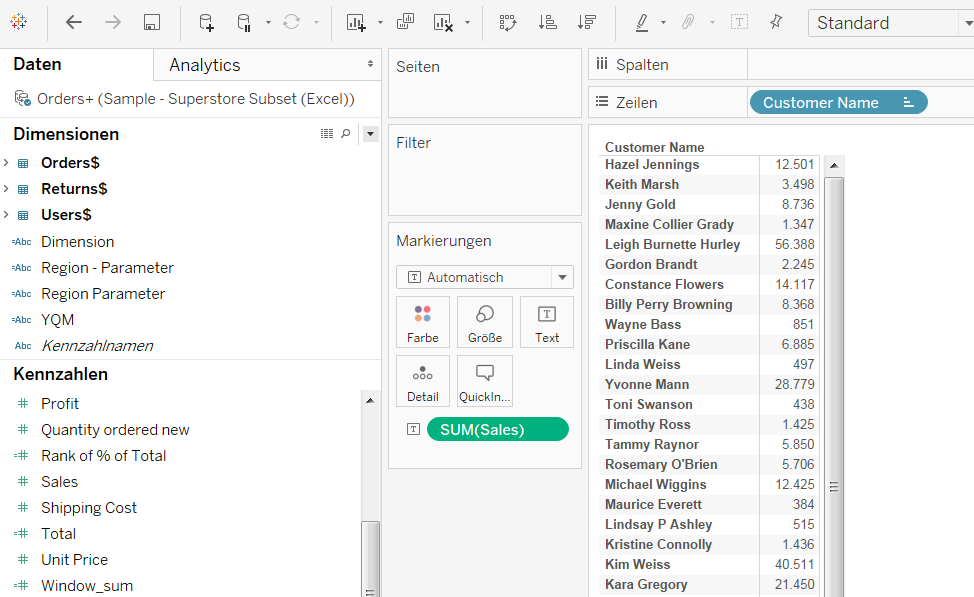The width and height of the screenshot is (974, 597).
Task: Pin the toolbar with the pin icon
Action: click(776, 22)
